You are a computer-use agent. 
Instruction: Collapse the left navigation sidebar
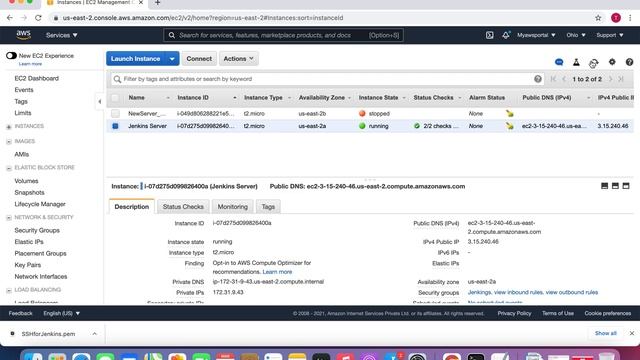coord(100,102)
